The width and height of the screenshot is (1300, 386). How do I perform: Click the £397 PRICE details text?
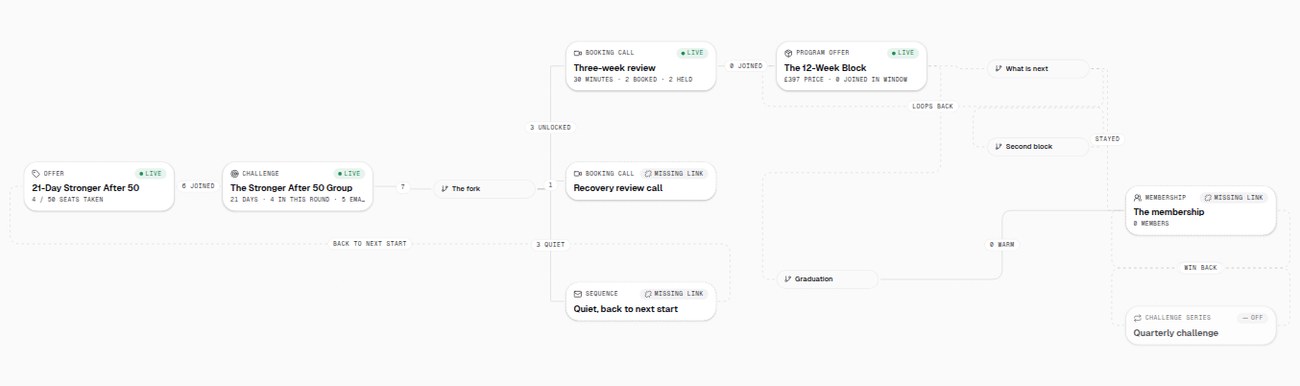coord(846,80)
